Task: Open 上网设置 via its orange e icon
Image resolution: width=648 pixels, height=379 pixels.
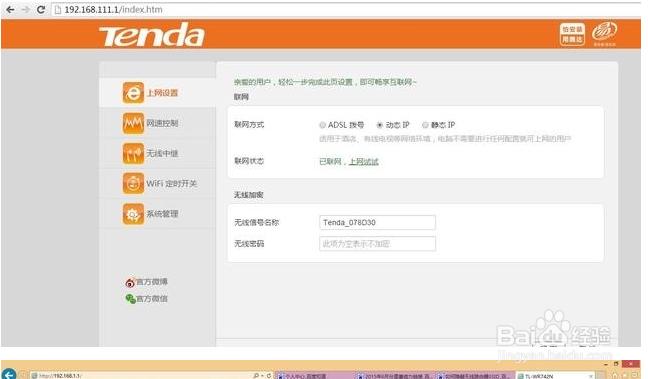Action: point(133,93)
